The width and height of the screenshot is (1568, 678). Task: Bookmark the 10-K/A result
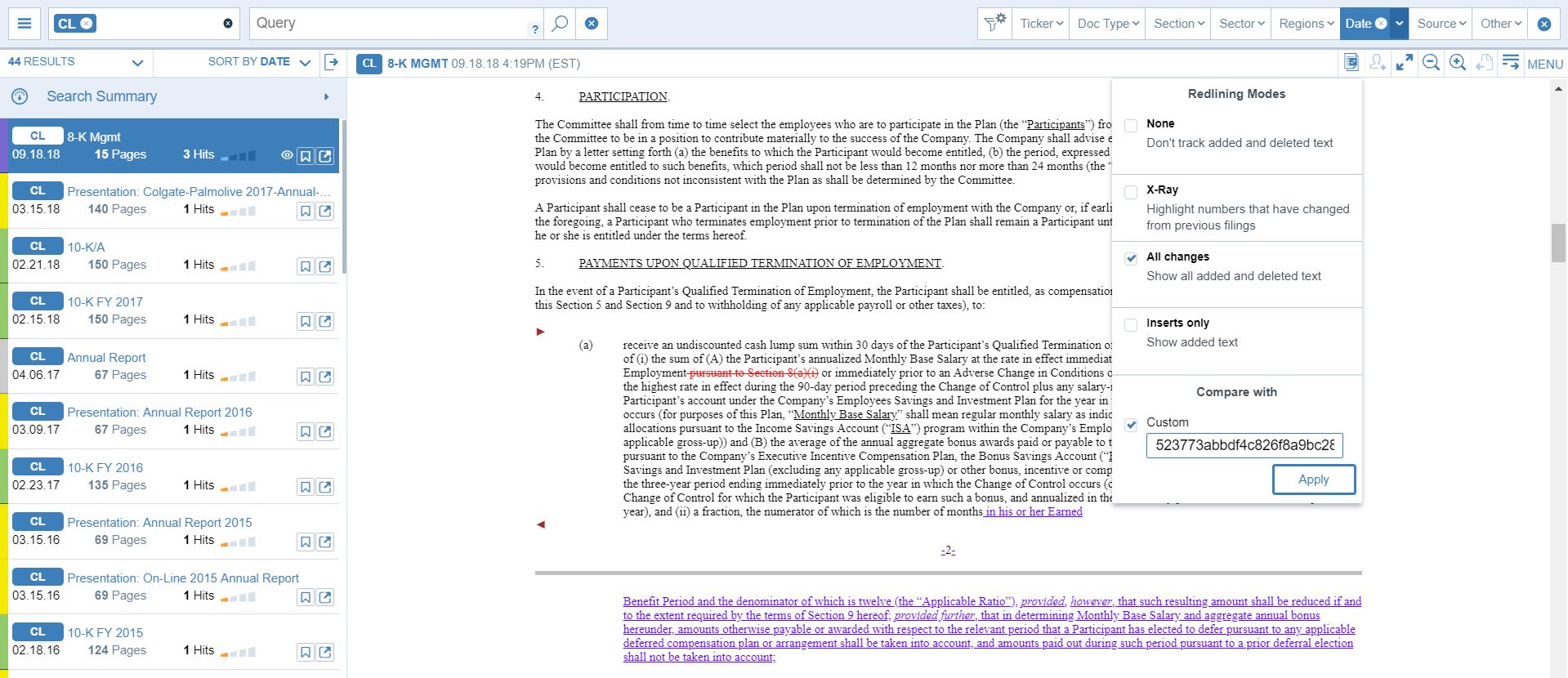[306, 266]
